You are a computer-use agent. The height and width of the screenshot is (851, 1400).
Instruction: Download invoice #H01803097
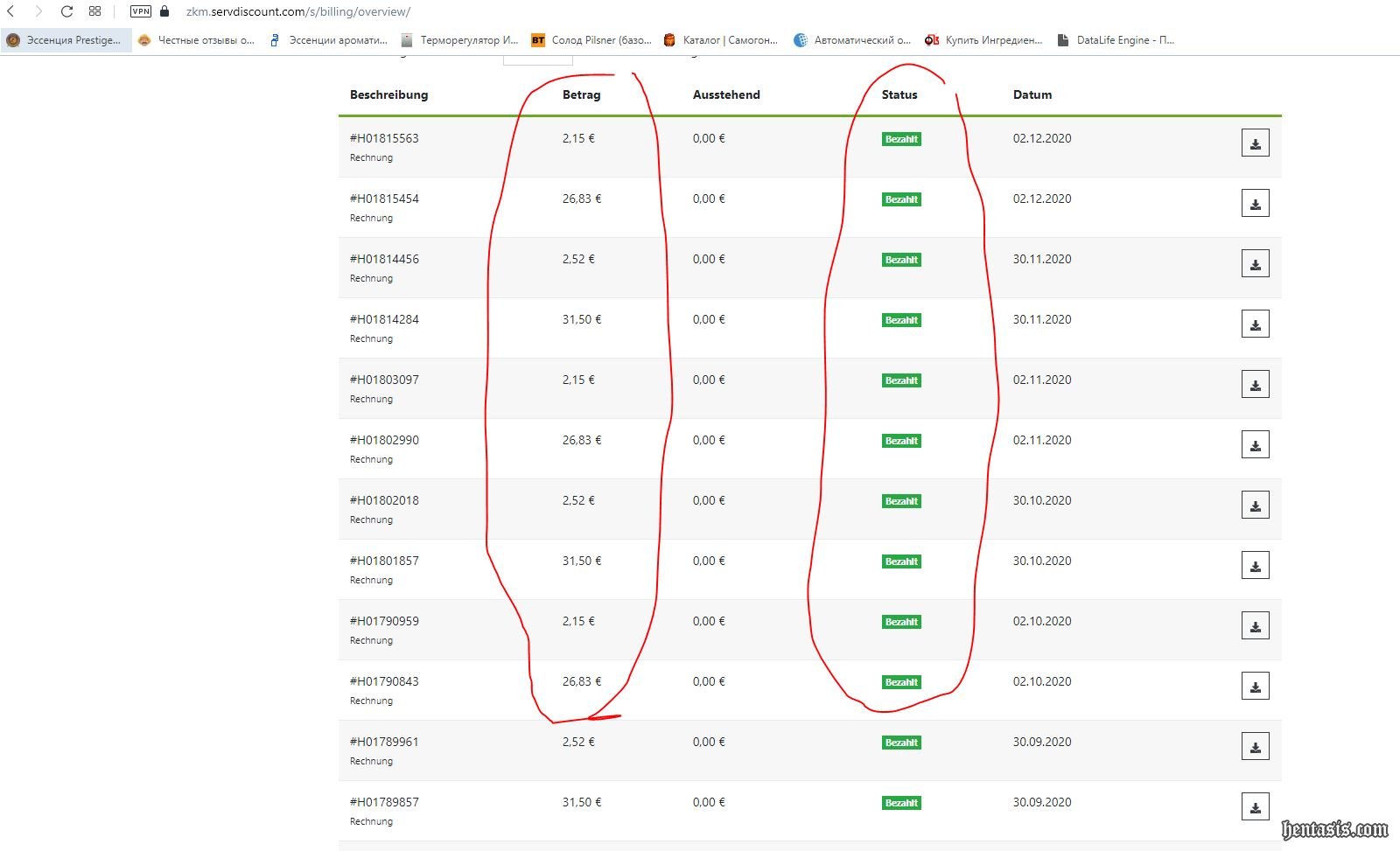tap(1255, 385)
